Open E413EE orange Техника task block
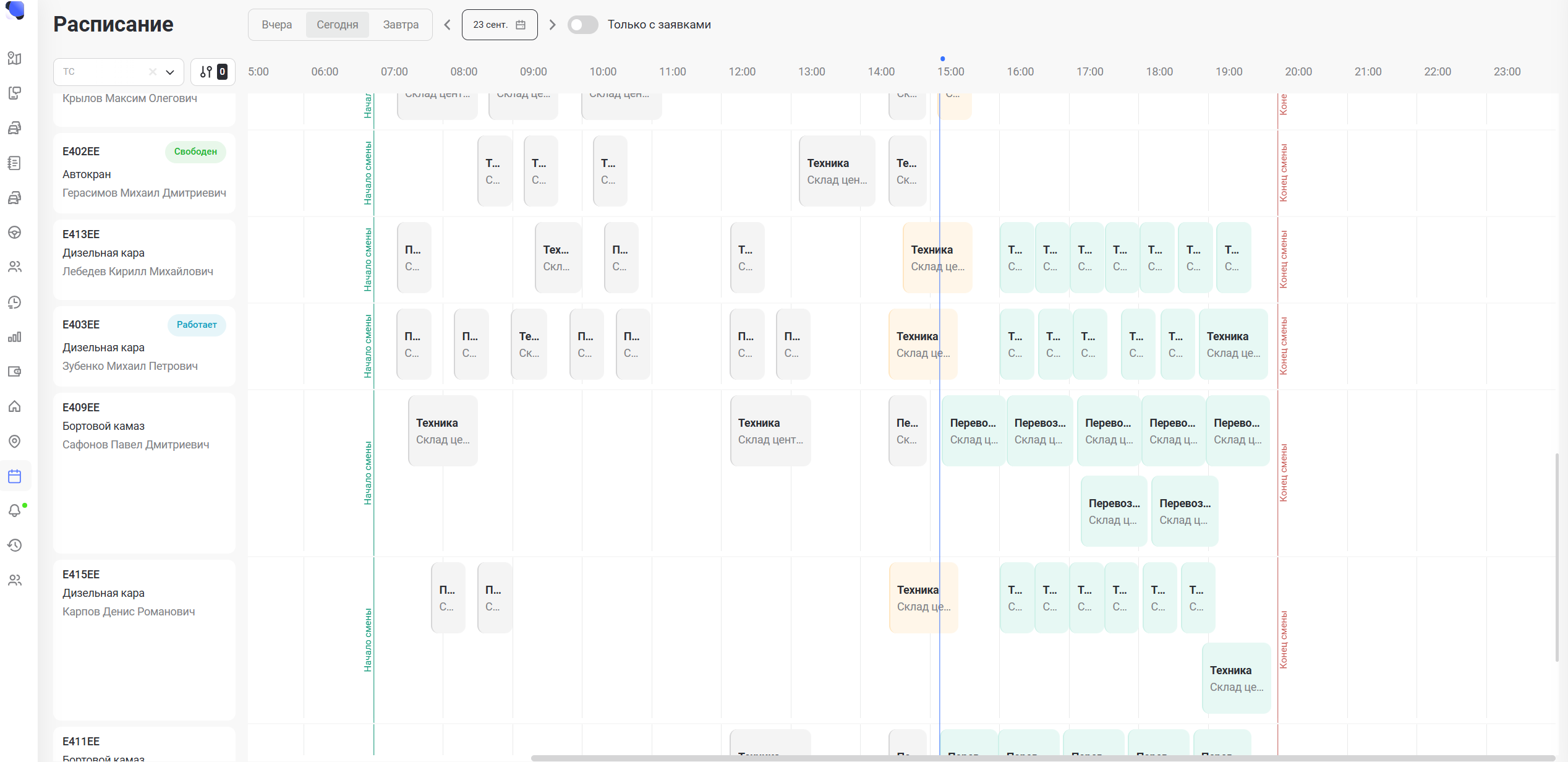Screen dimensions: 1568x762 coord(937,258)
